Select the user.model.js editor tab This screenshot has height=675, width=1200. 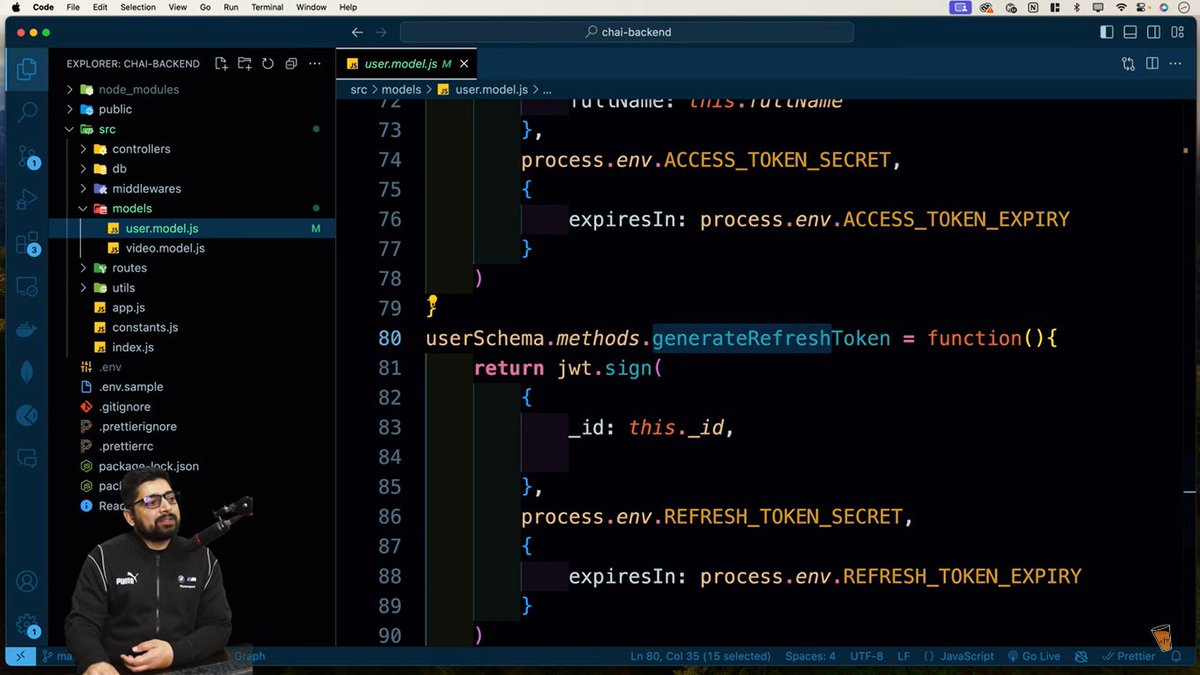pos(405,63)
